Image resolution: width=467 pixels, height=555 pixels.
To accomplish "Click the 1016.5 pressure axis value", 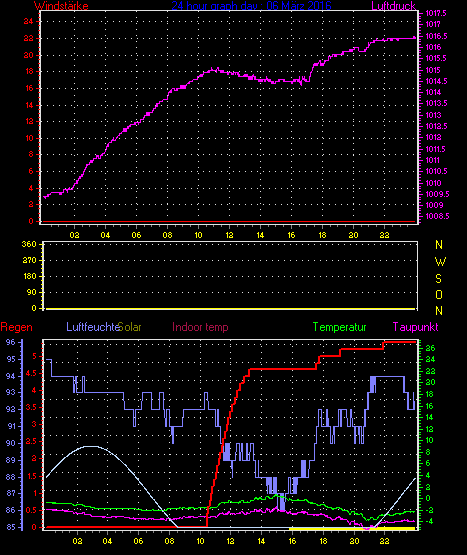I will tap(436, 36).
